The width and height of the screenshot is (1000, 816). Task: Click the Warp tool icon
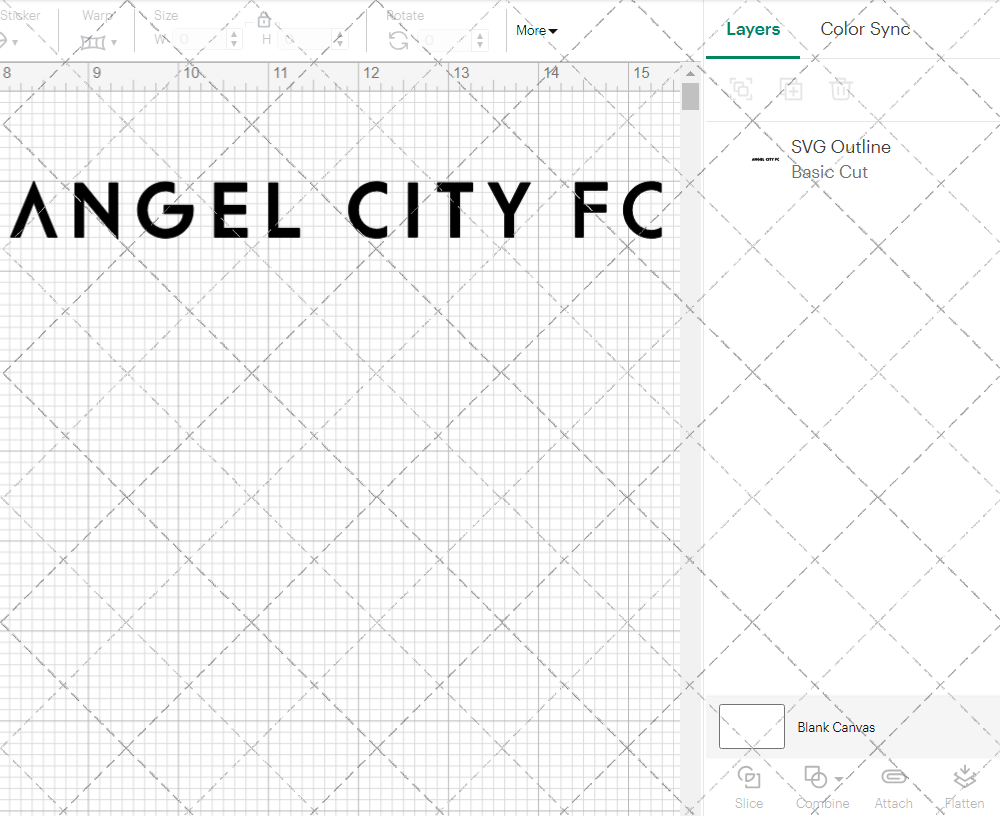pyautogui.click(x=95, y=42)
